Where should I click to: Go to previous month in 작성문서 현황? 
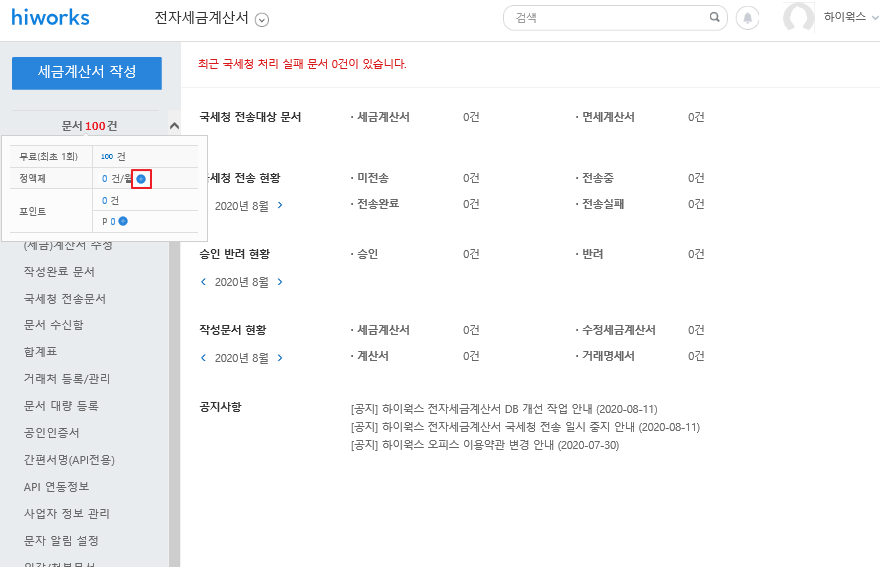[x=204, y=358]
